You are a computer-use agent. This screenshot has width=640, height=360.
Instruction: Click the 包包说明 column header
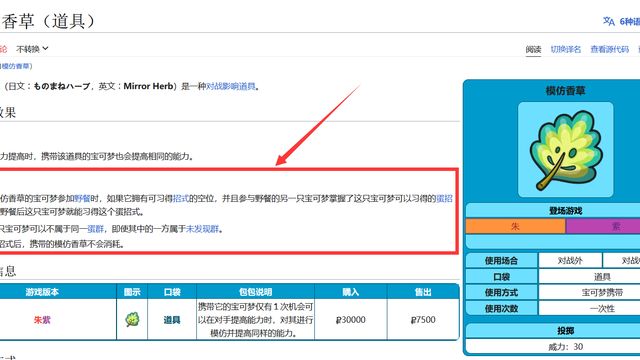(256, 292)
